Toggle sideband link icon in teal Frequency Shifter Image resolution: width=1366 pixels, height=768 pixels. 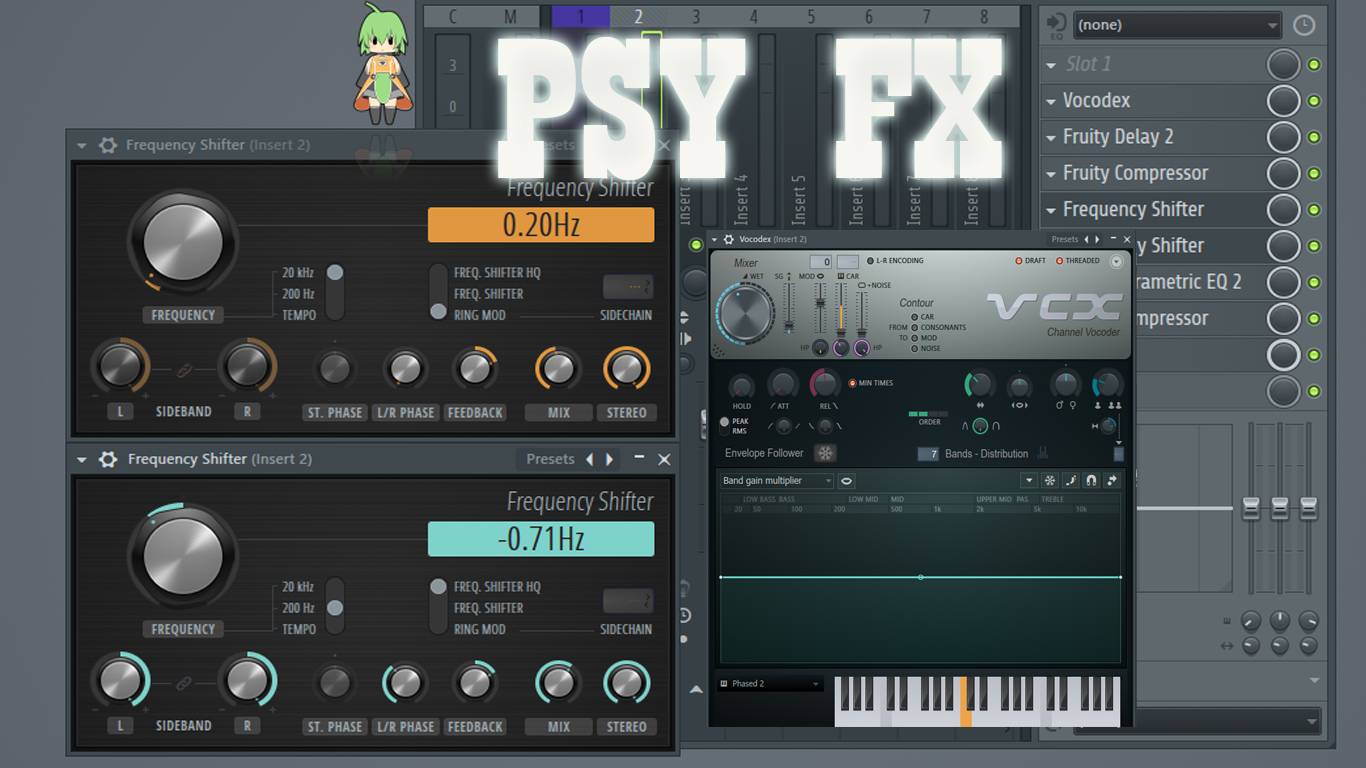(184, 685)
